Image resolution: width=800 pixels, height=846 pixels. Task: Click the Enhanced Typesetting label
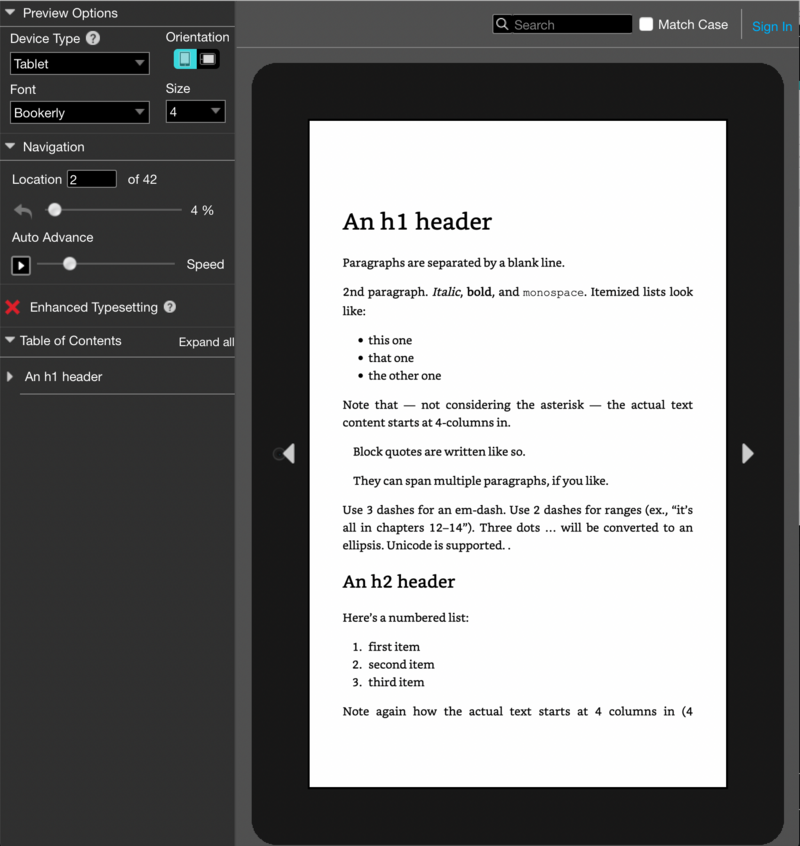pos(94,307)
